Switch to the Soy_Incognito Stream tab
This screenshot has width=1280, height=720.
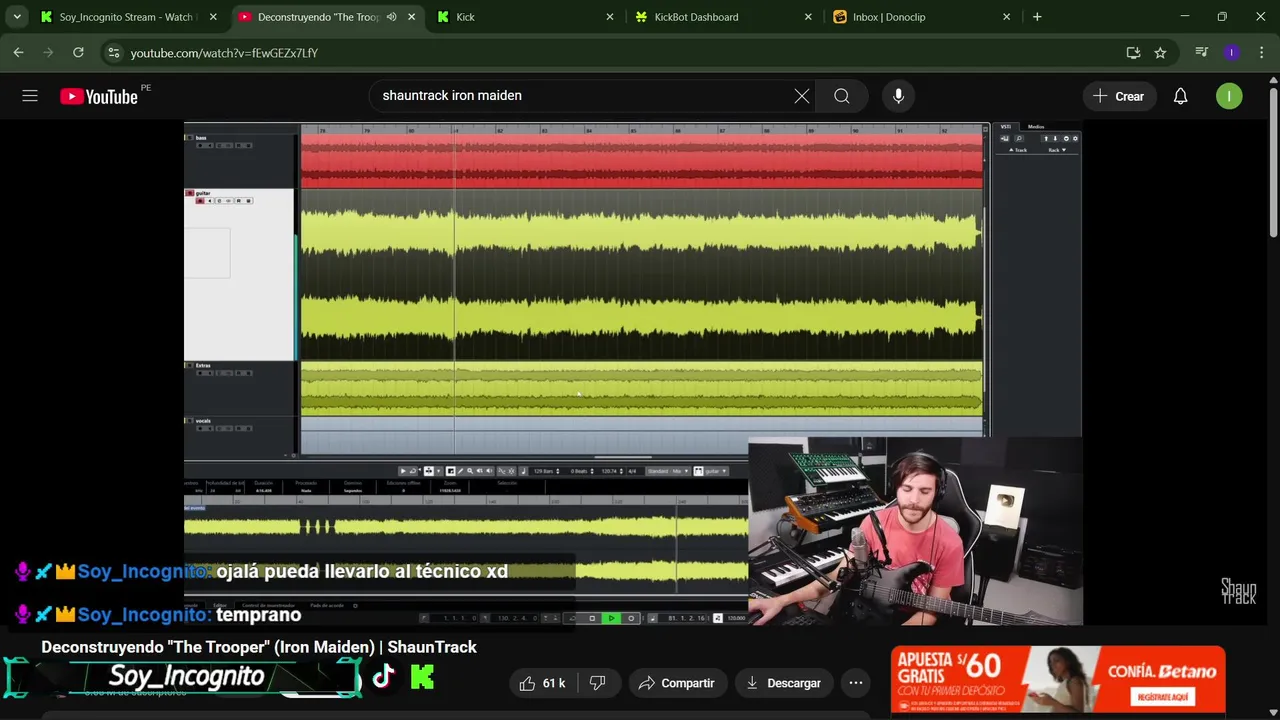(130, 17)
